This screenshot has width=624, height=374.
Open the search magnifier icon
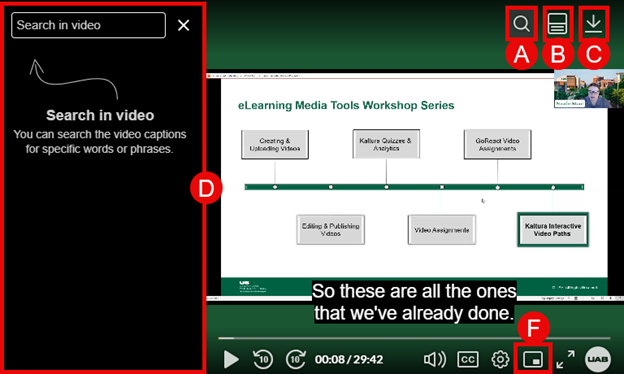coord(521,23)
